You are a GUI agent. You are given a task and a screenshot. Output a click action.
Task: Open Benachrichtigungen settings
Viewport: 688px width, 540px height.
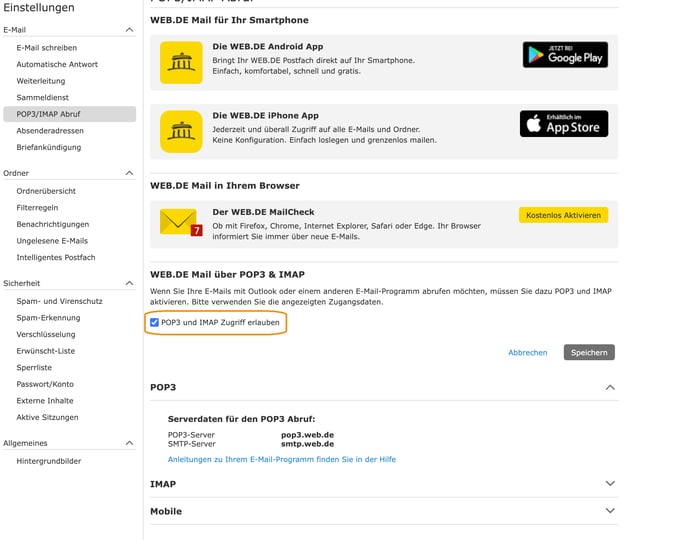[53, 225]
